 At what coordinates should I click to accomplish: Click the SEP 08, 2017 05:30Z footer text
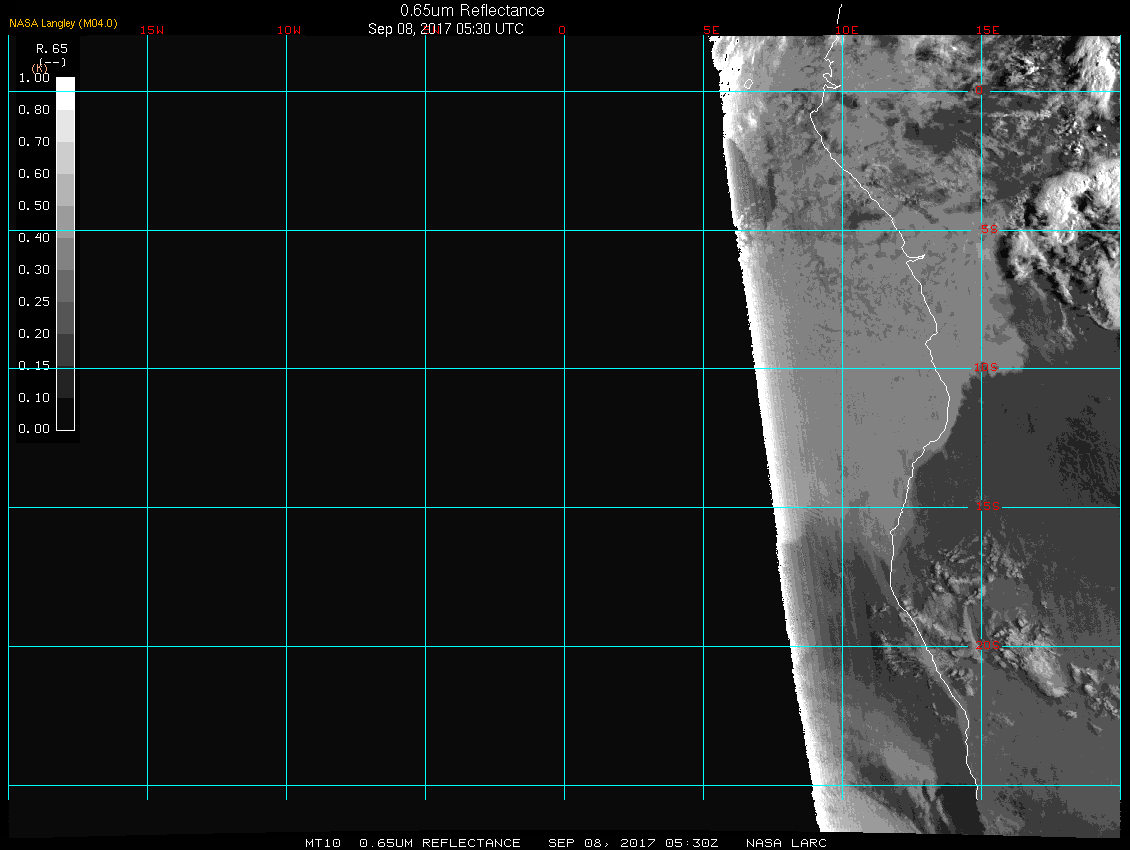coord(633,843)
